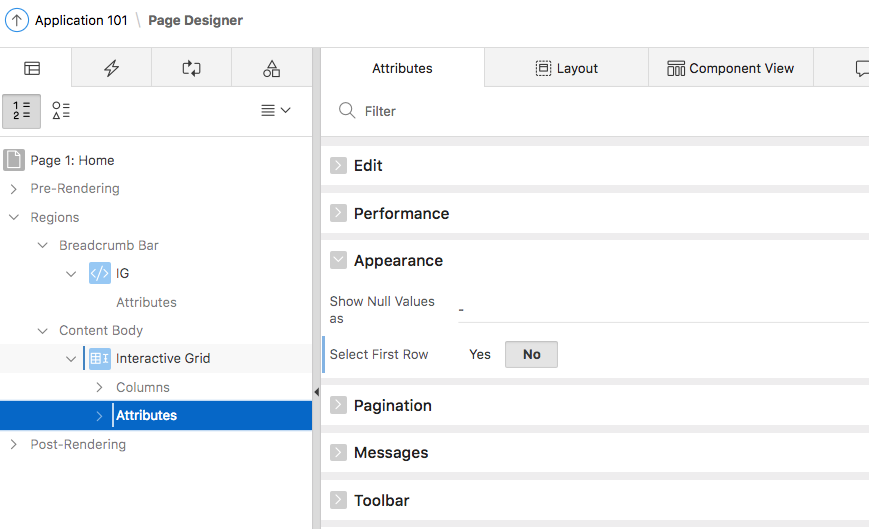This screenshot has width=869, height=529.
Task: Click the pane splitter collapse handle
Action: point(316,392)
